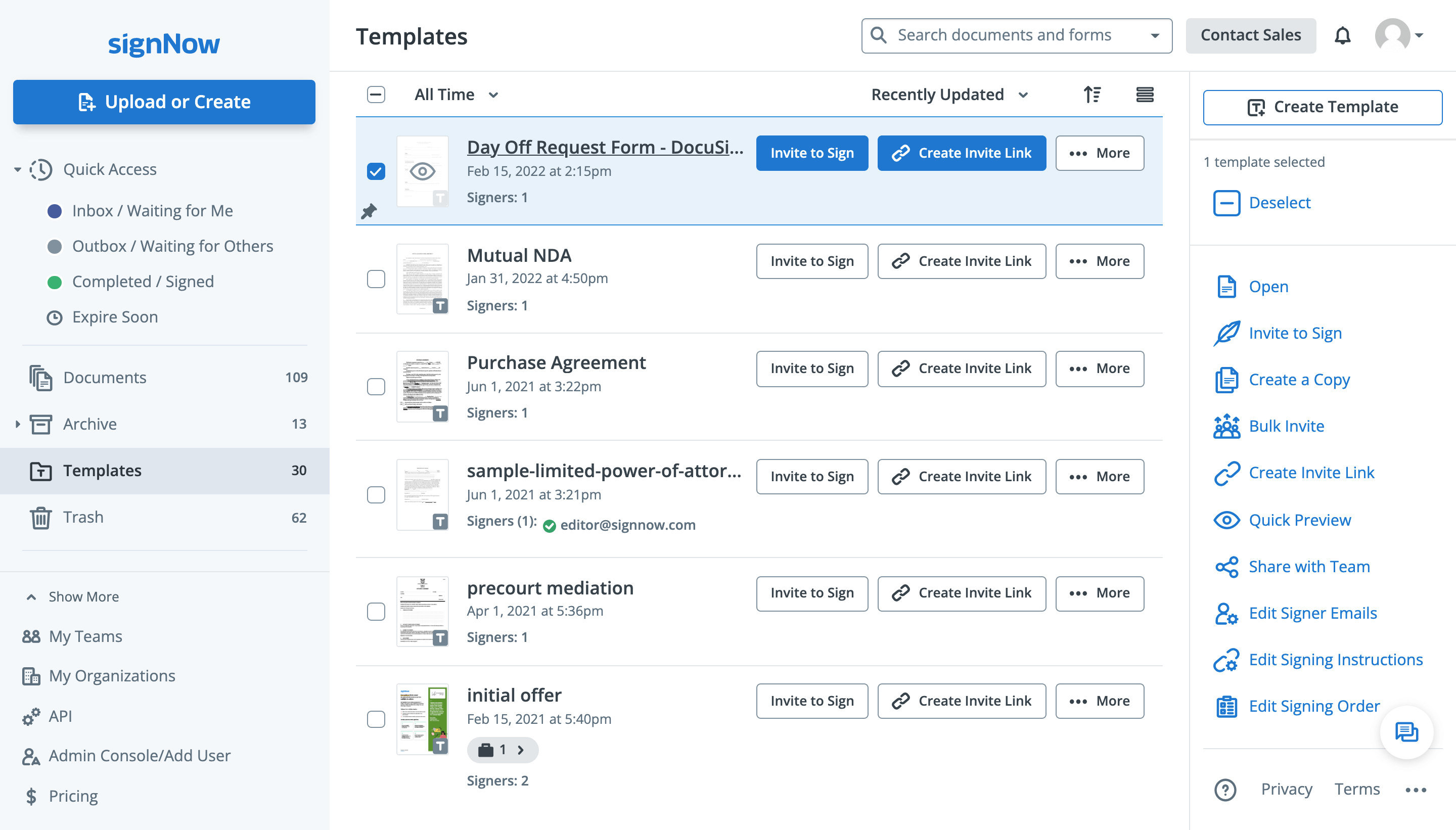
Task: Check the Mutual NDA template checkbox
Action: pyautogui.click(x=376, y=280)
